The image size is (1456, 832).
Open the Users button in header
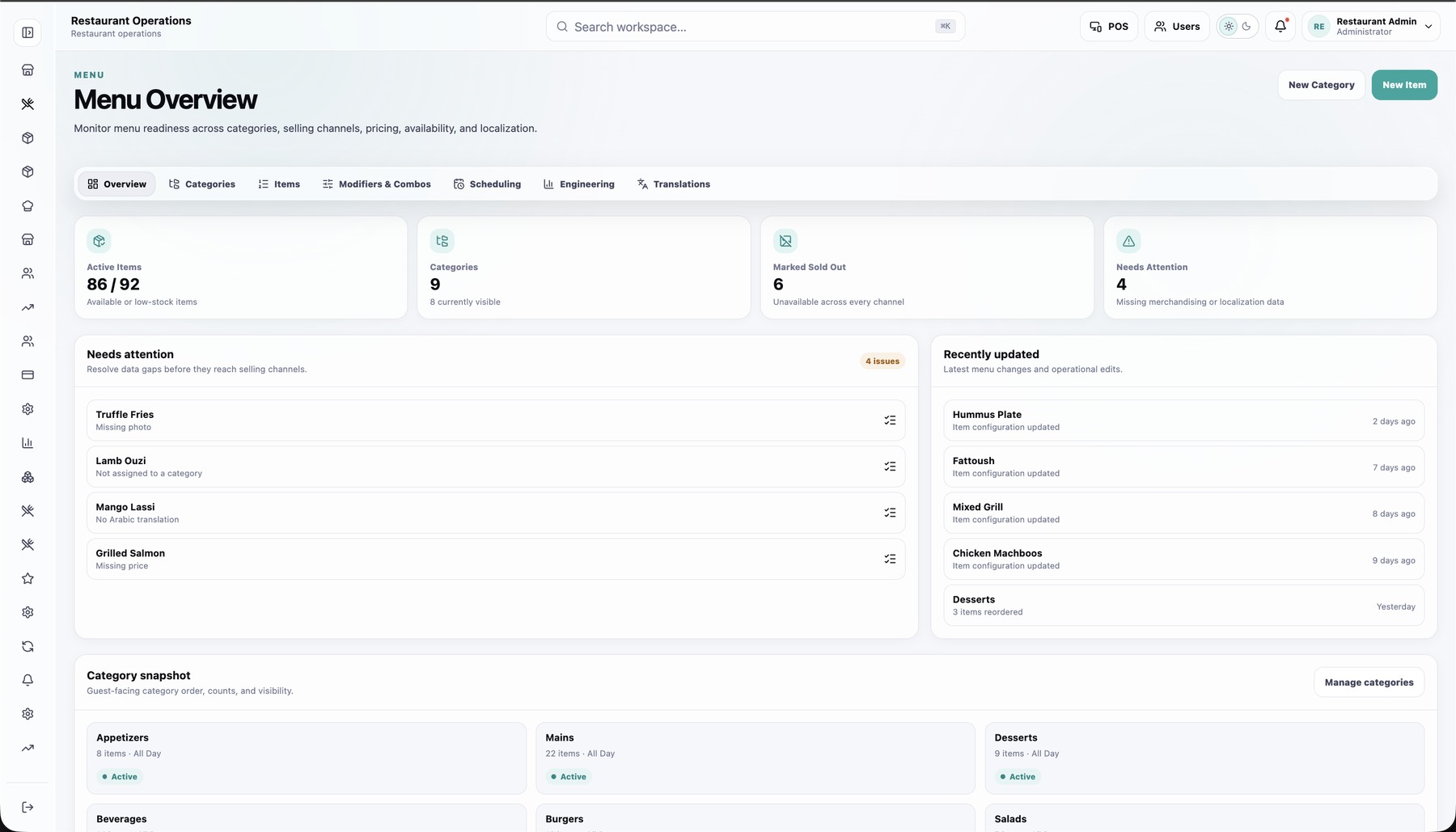[x=1177, y=27]
